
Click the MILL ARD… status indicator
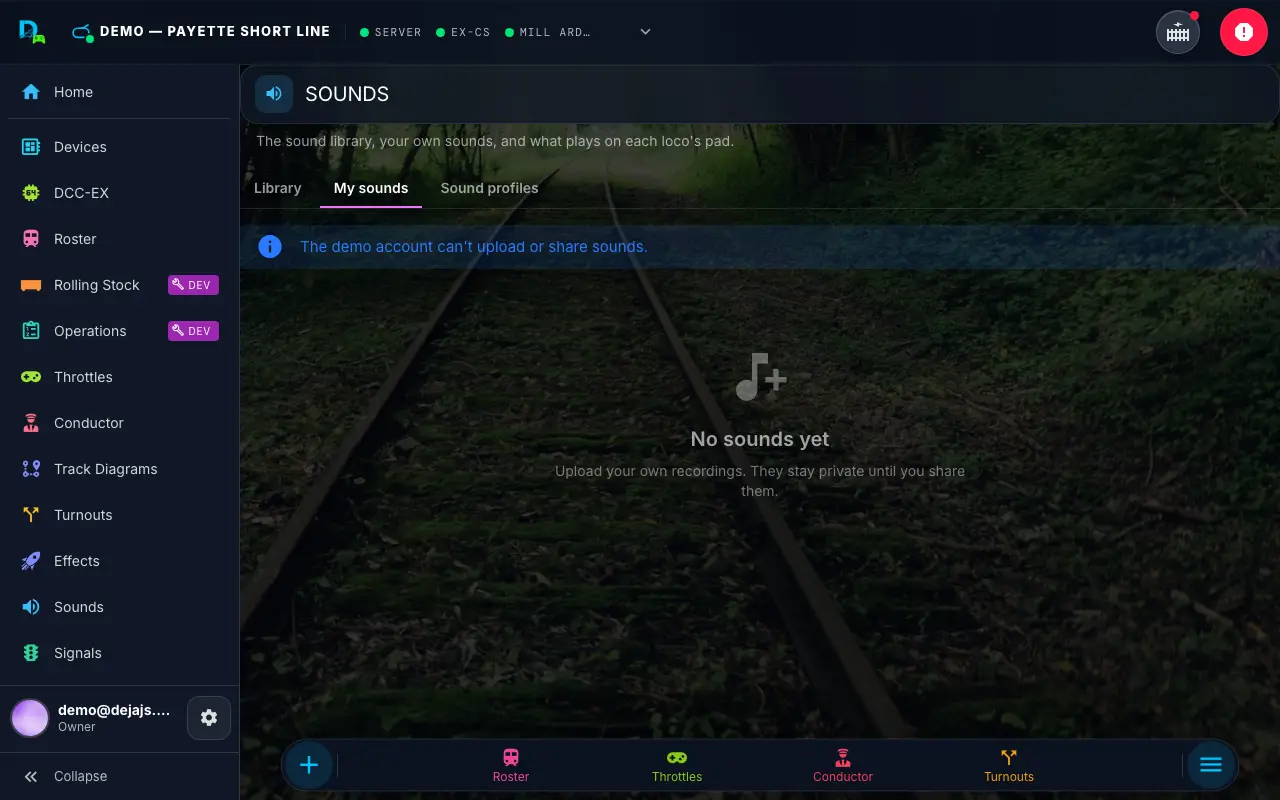pyautogui.click(x=548, y=32)
